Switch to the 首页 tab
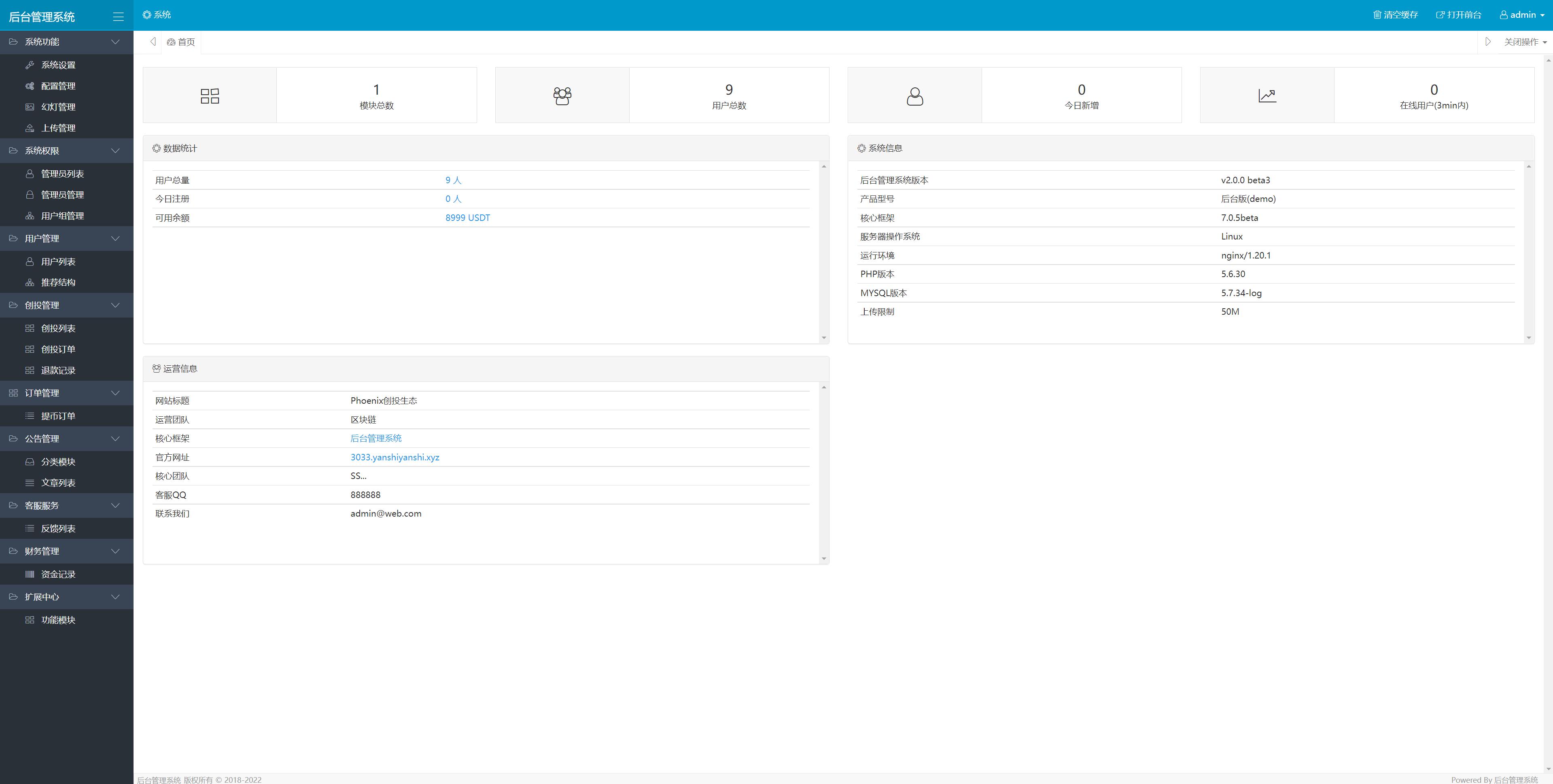This screenshot has height=784, width=1553. (x=181, y=42)
